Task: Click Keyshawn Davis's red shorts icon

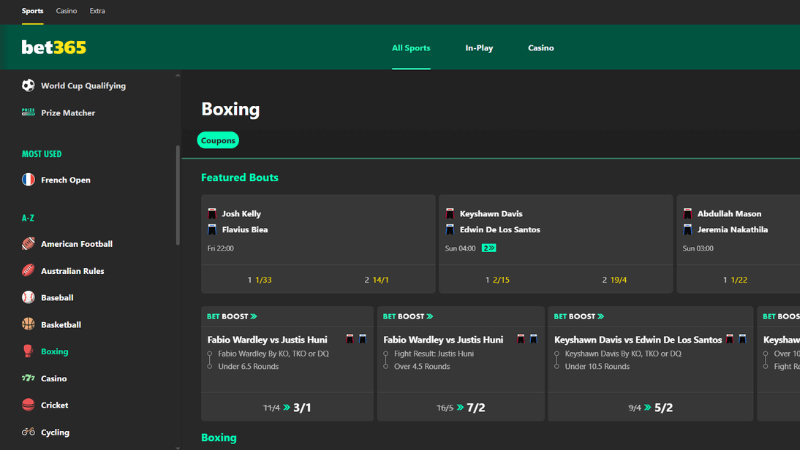Action: 450,213
